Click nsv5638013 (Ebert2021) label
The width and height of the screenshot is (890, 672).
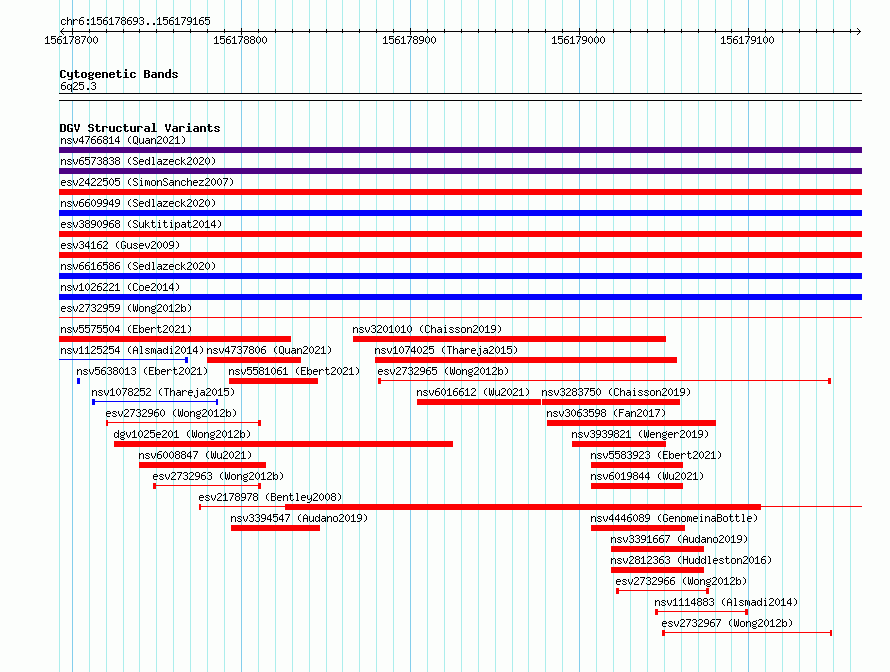[142, 371]
